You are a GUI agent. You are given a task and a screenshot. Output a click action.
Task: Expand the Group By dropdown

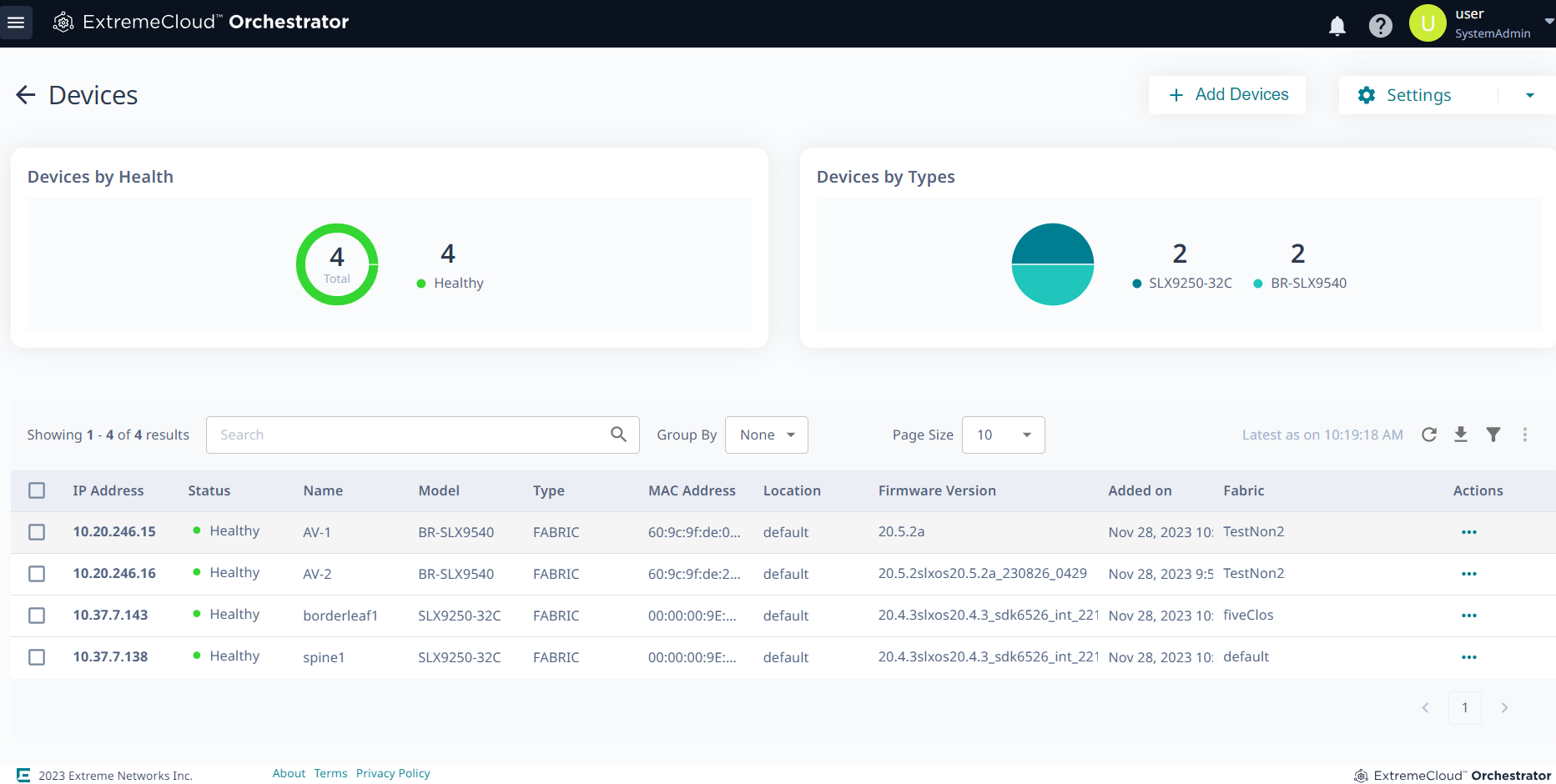[766, 435]
